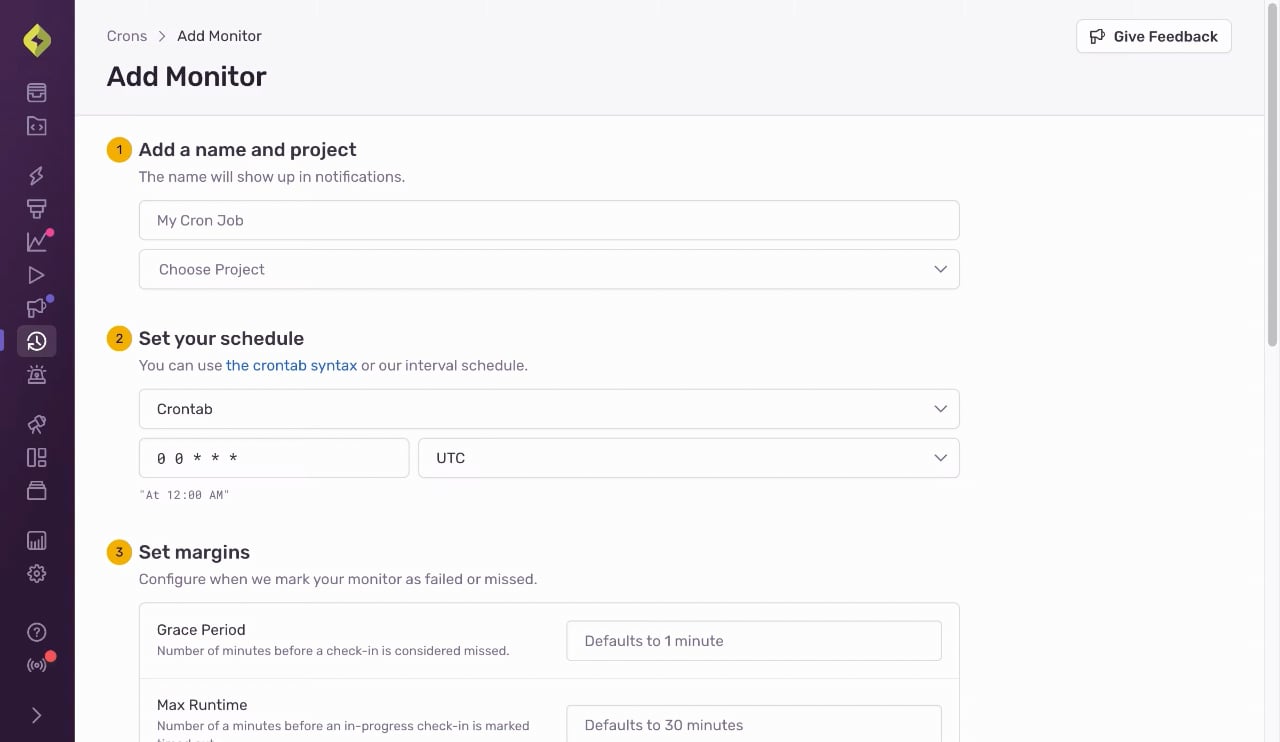This screenshot has height=742, width=1280.
Task: Open the Alerts siren icon
Action: tap(36, 375)
